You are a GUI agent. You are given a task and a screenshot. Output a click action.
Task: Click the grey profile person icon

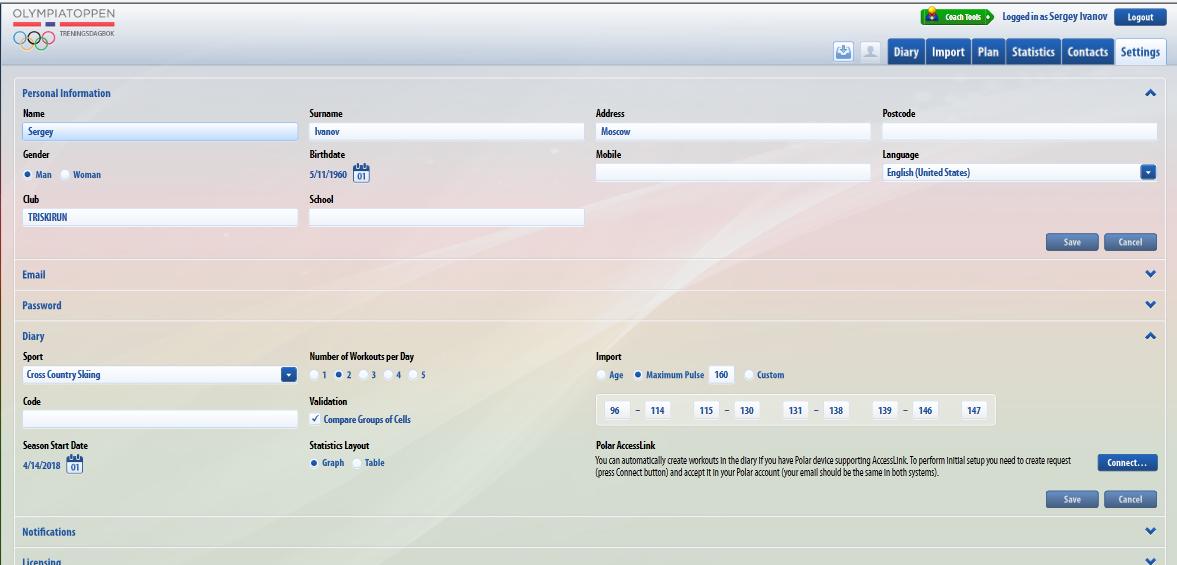coord(870,52)
